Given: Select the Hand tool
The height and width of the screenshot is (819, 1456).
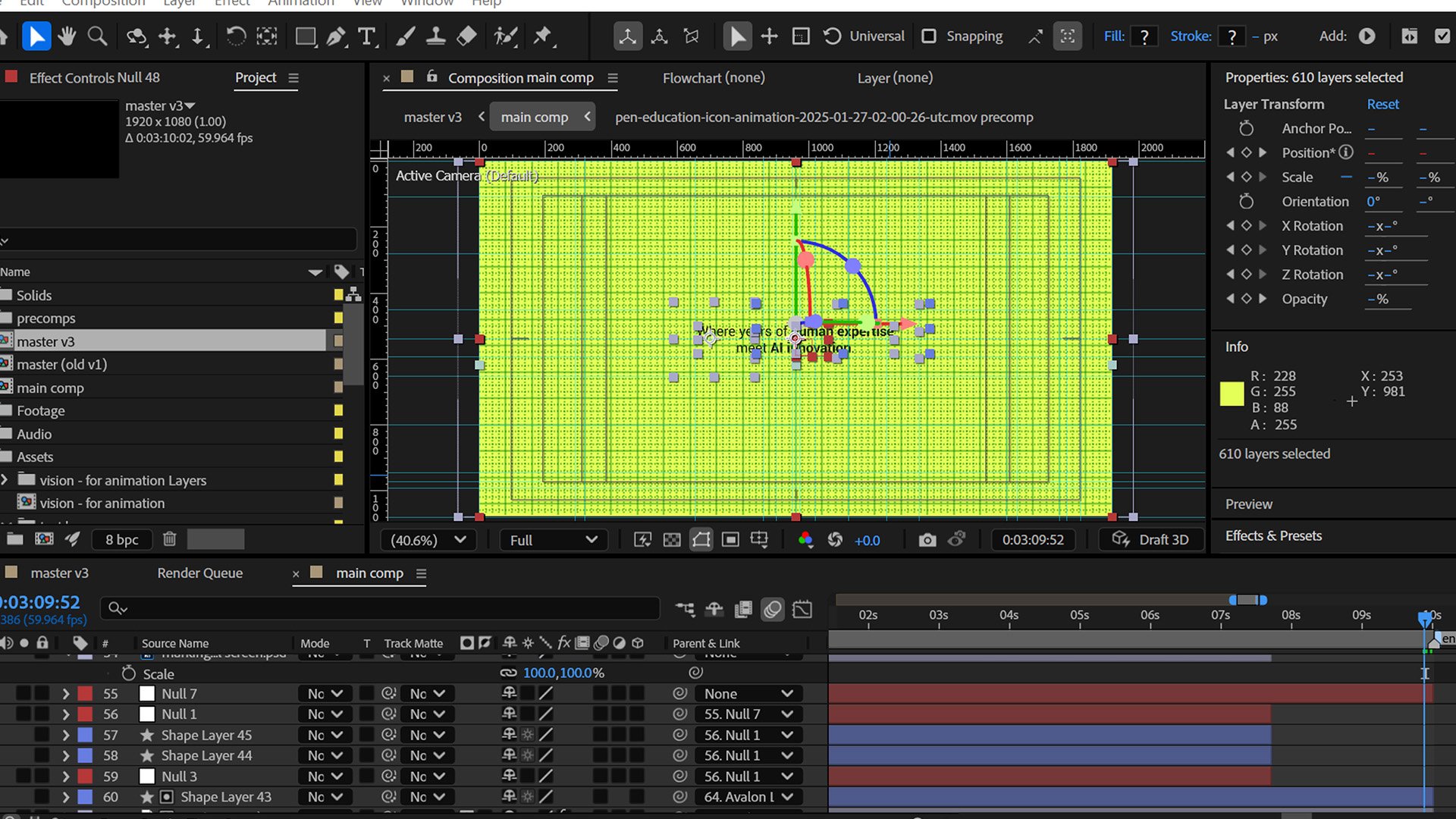Looking at the screenshot, I should [67, 36].
